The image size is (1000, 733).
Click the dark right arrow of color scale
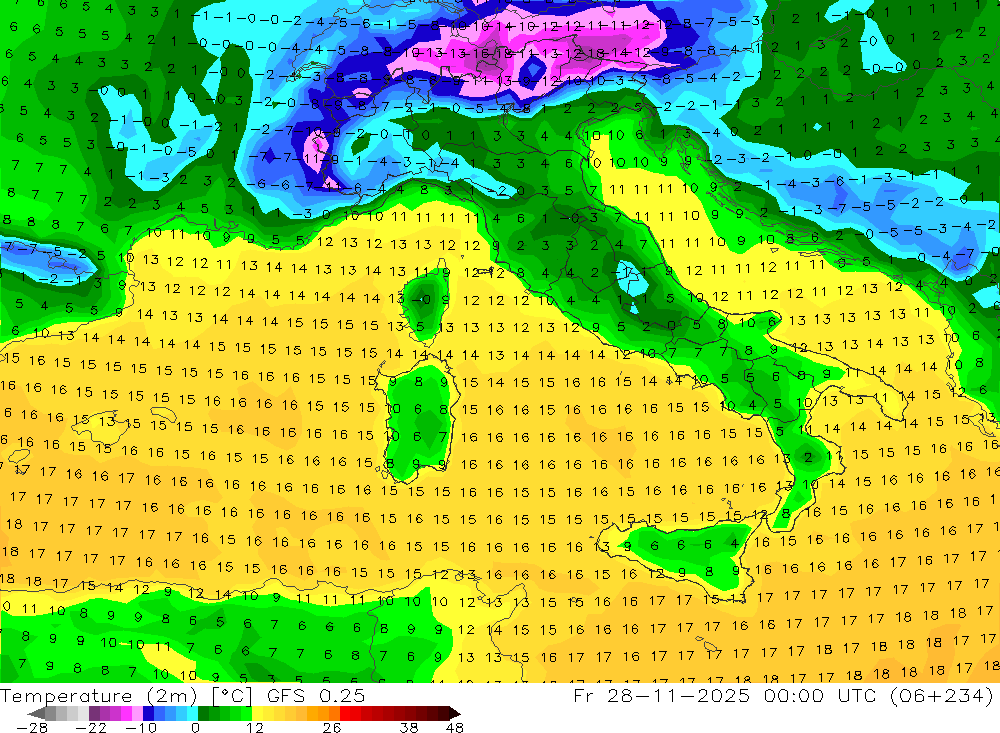pyautogui.click(x=454, y=713)
